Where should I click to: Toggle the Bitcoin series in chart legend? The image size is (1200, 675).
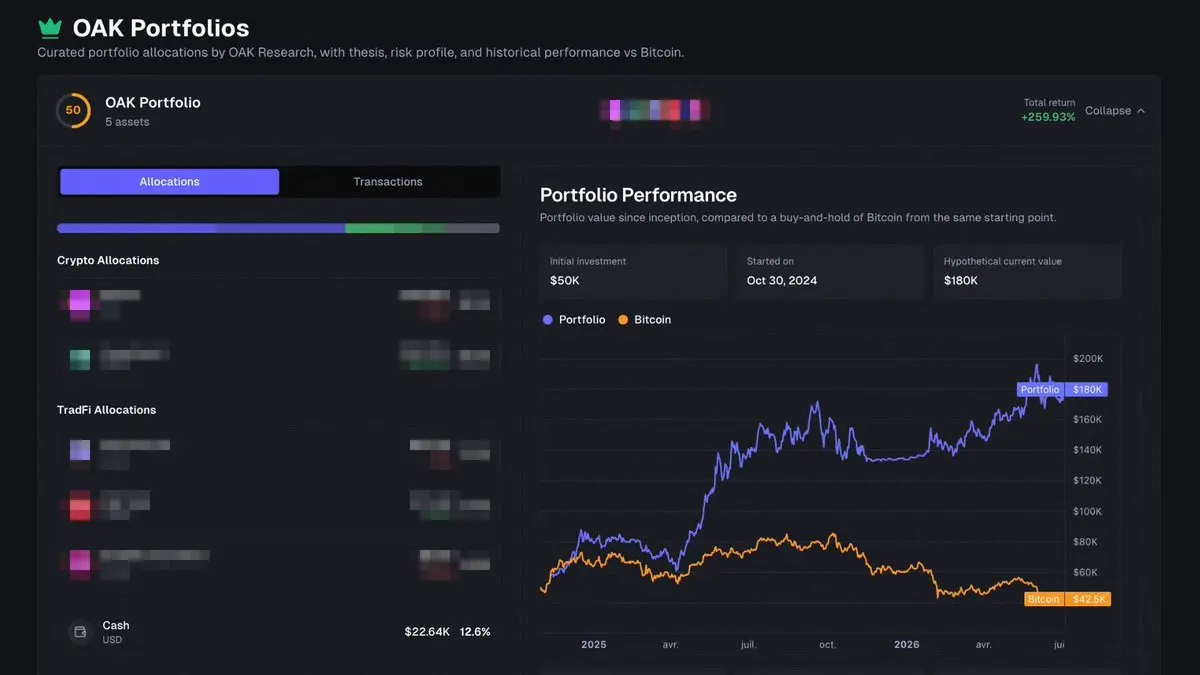coord(645,320)
